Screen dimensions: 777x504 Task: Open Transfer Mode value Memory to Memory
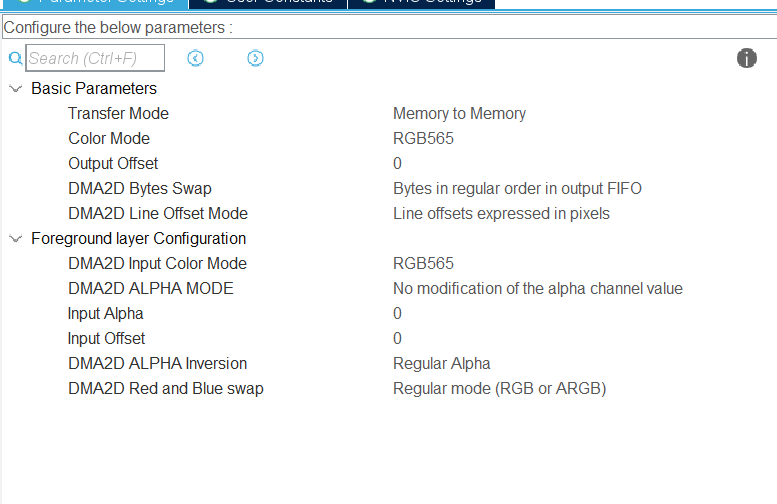coord(459,113)
